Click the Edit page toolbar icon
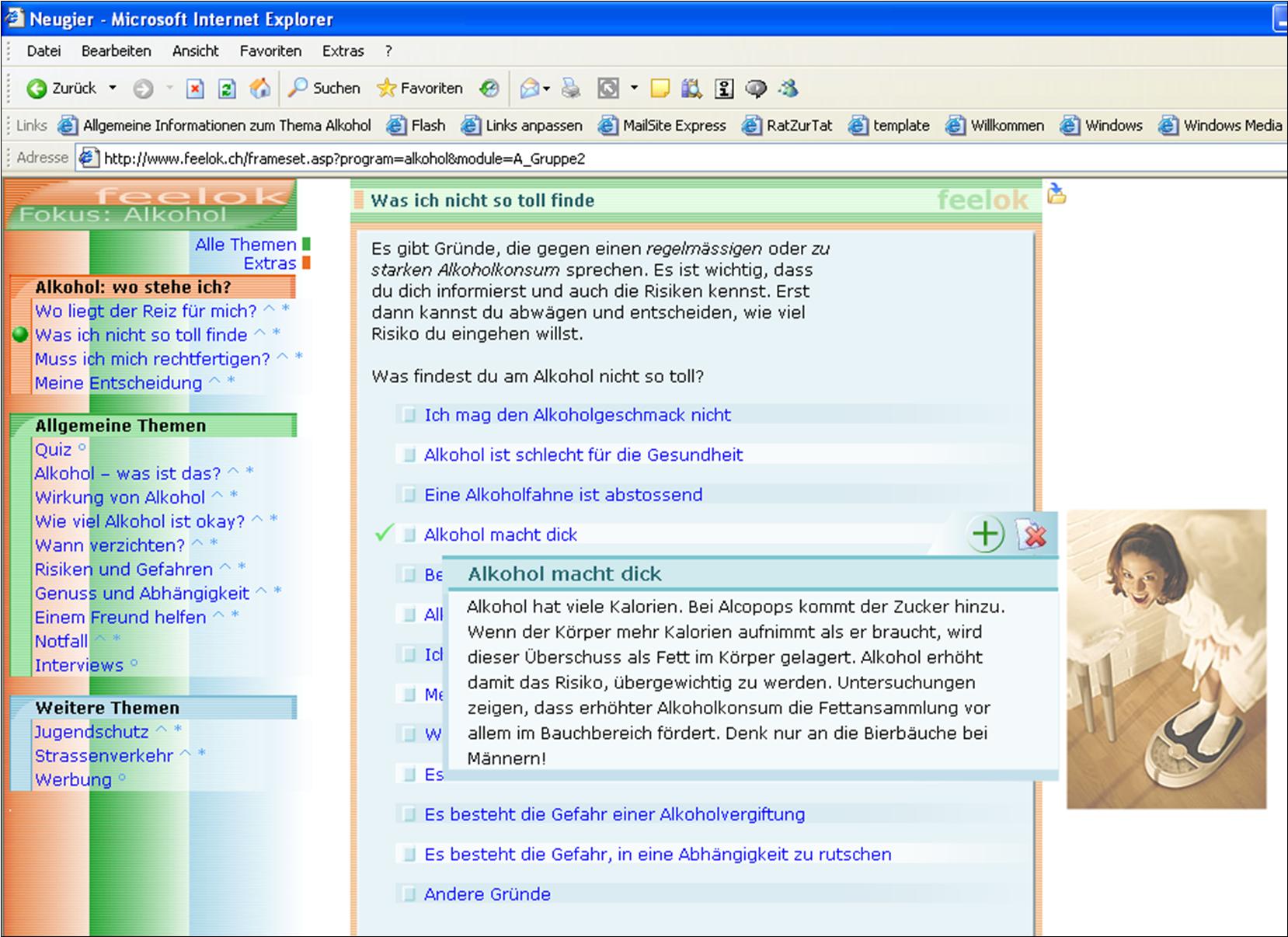This screenshot has height=937, width=1288. point(608,89)
